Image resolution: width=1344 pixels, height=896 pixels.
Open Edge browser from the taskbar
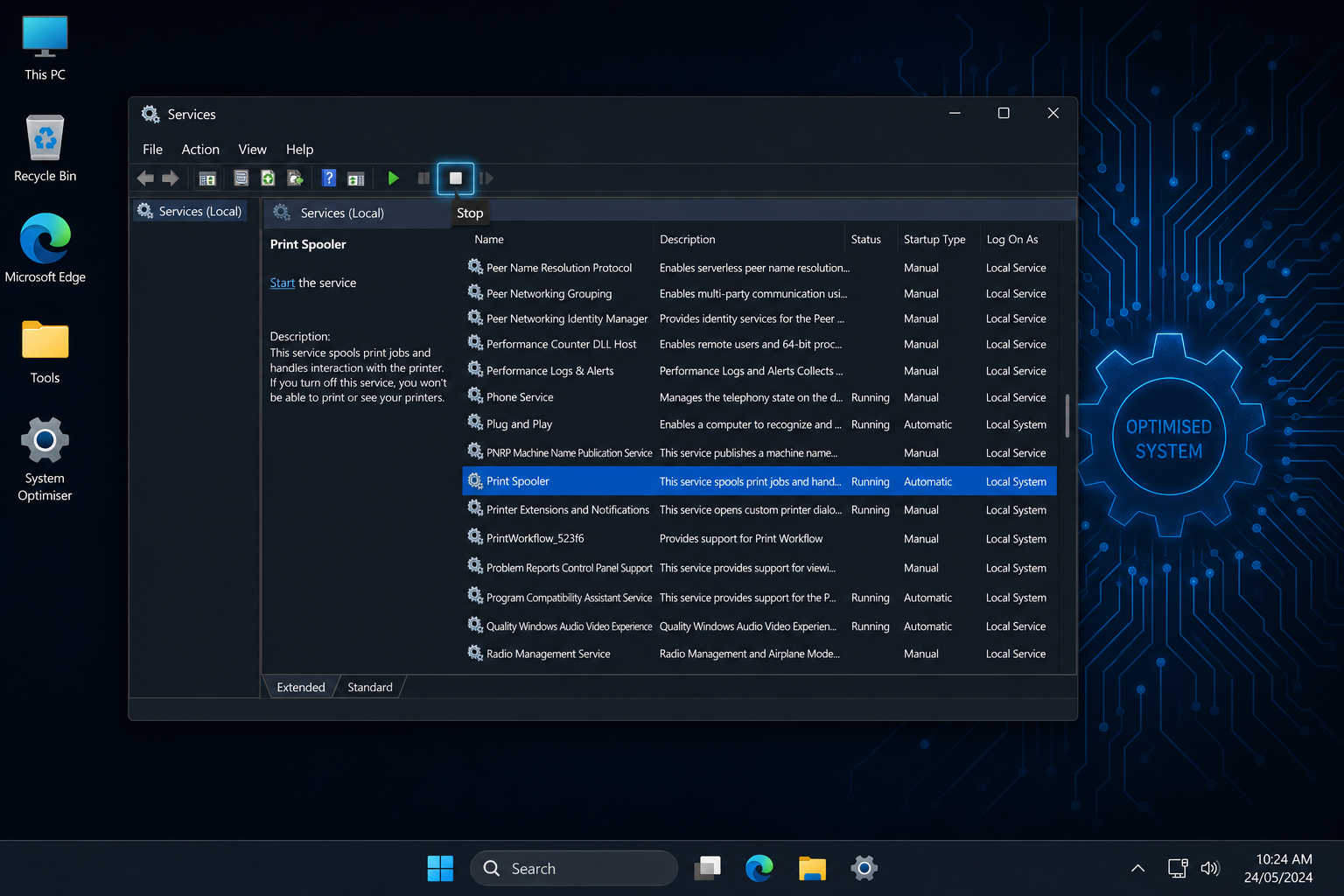(x=759, y=868)
